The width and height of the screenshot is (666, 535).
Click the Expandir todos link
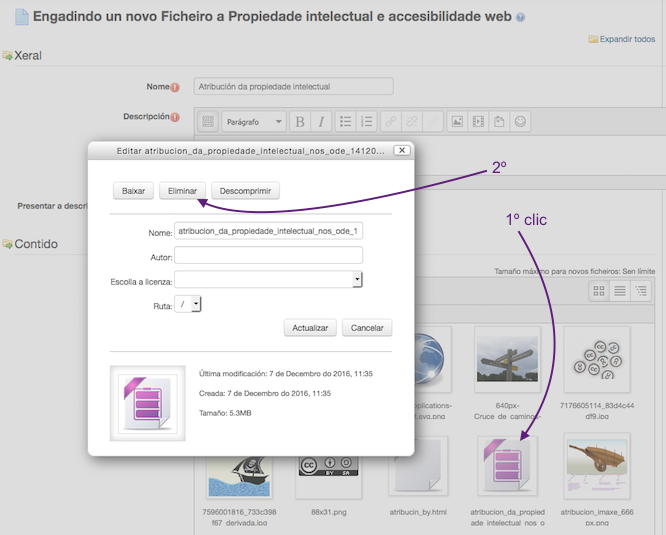pyautogui.click(x=627, y=39)
